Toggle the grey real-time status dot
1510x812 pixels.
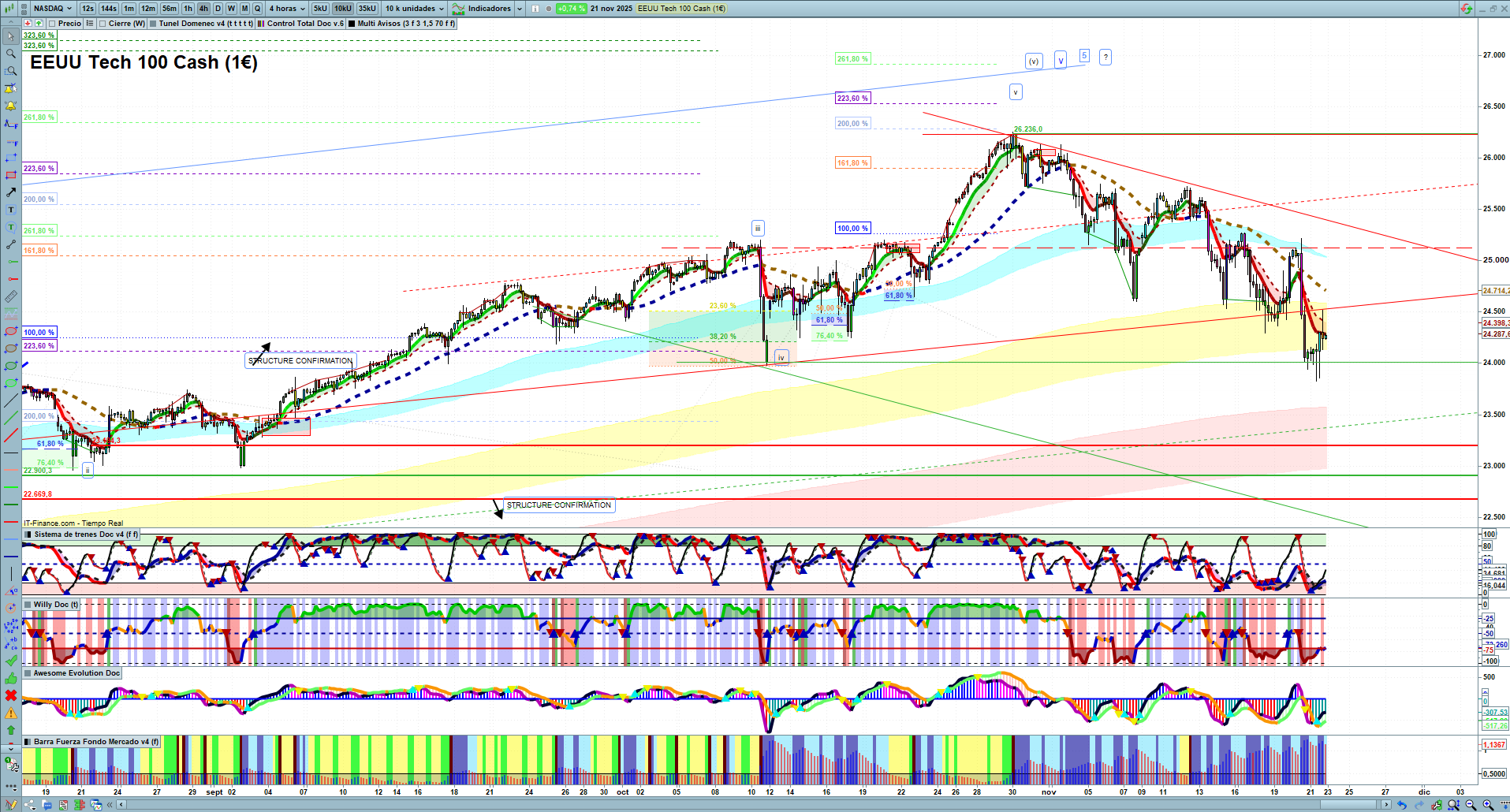pyautogui.click(x=549, y=9)
